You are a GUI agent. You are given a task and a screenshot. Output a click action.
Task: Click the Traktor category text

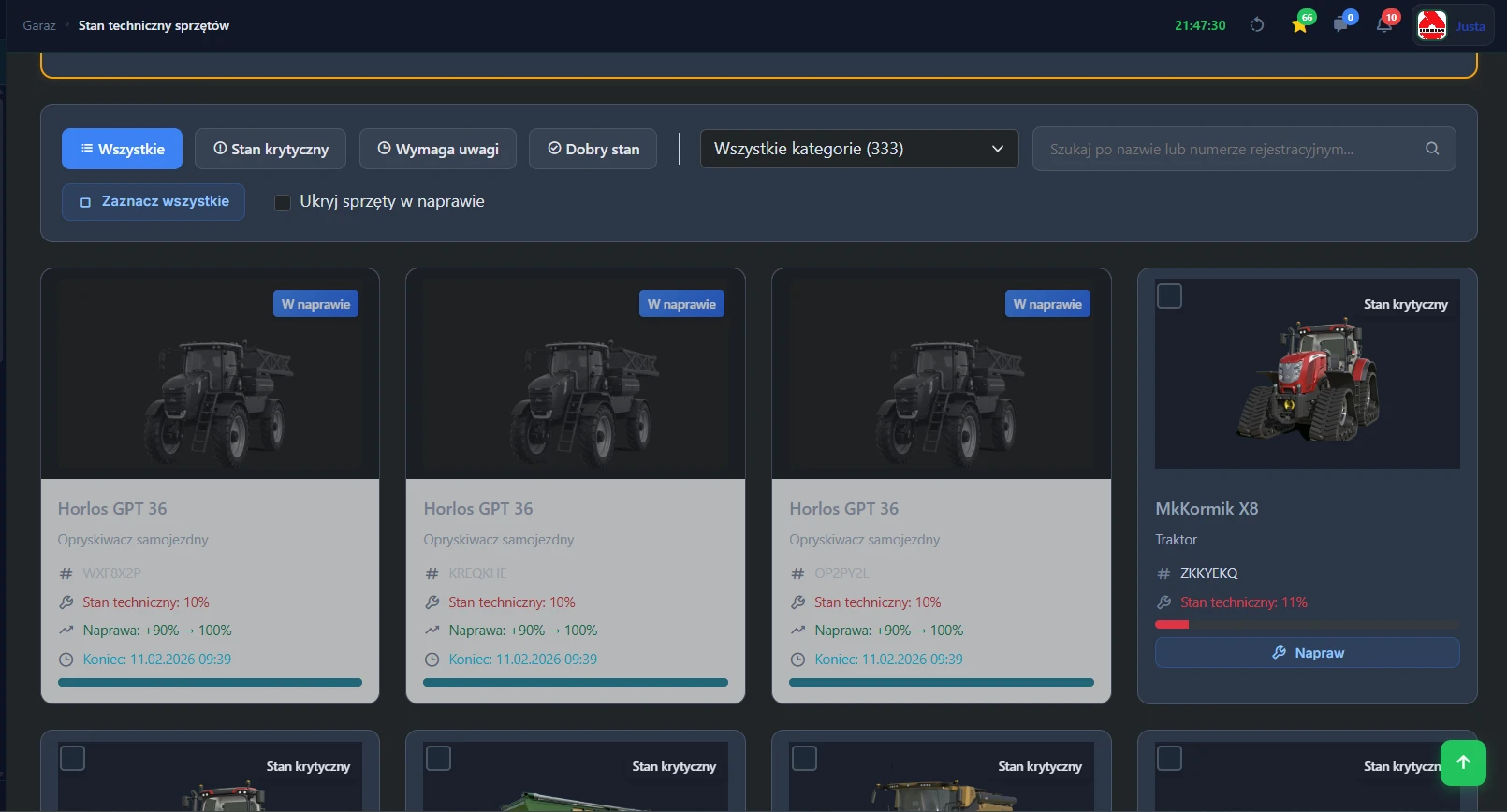pyautogui.click(x=1176, y=540)
